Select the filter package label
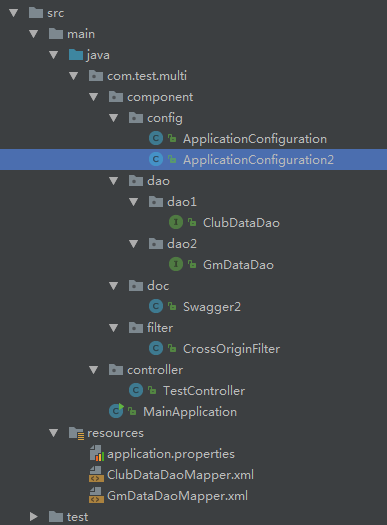This screenshot has width=387, height=525. tap(160, 328)
